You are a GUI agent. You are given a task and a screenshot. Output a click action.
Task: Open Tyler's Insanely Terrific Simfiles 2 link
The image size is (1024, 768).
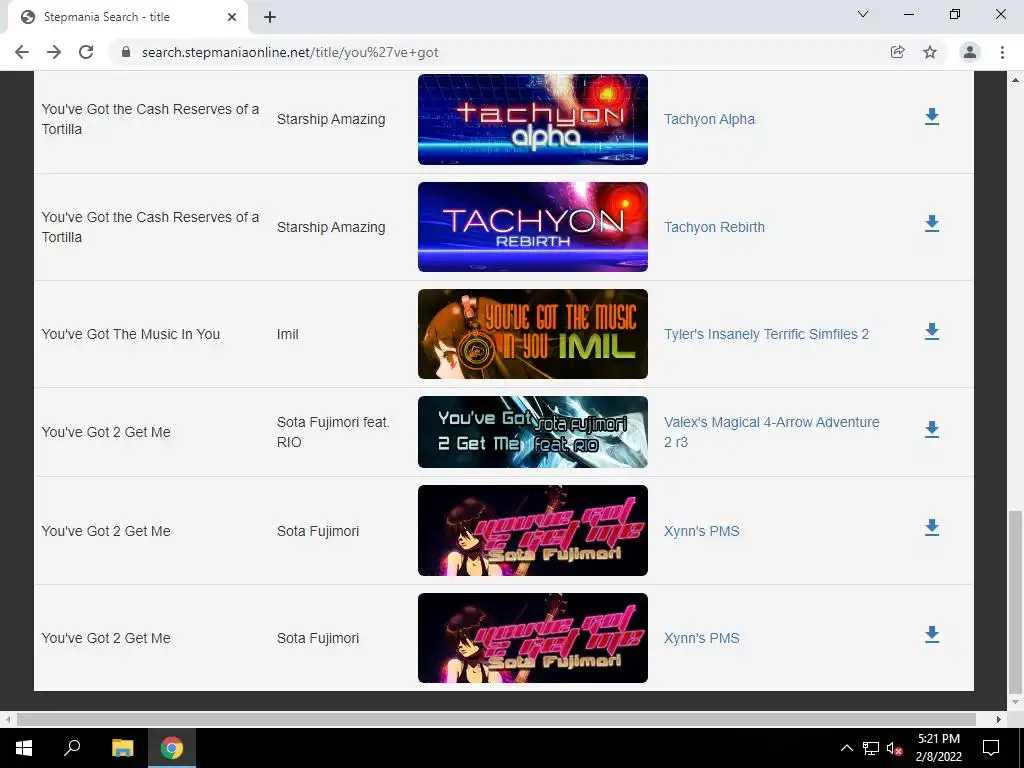(x=766, y=334)
